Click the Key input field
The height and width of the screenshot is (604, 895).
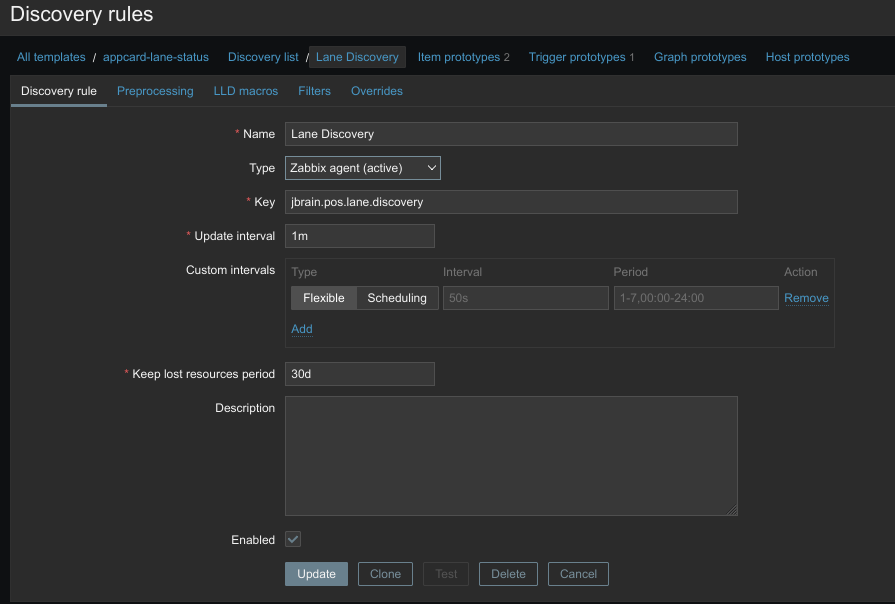click(510, 202)
